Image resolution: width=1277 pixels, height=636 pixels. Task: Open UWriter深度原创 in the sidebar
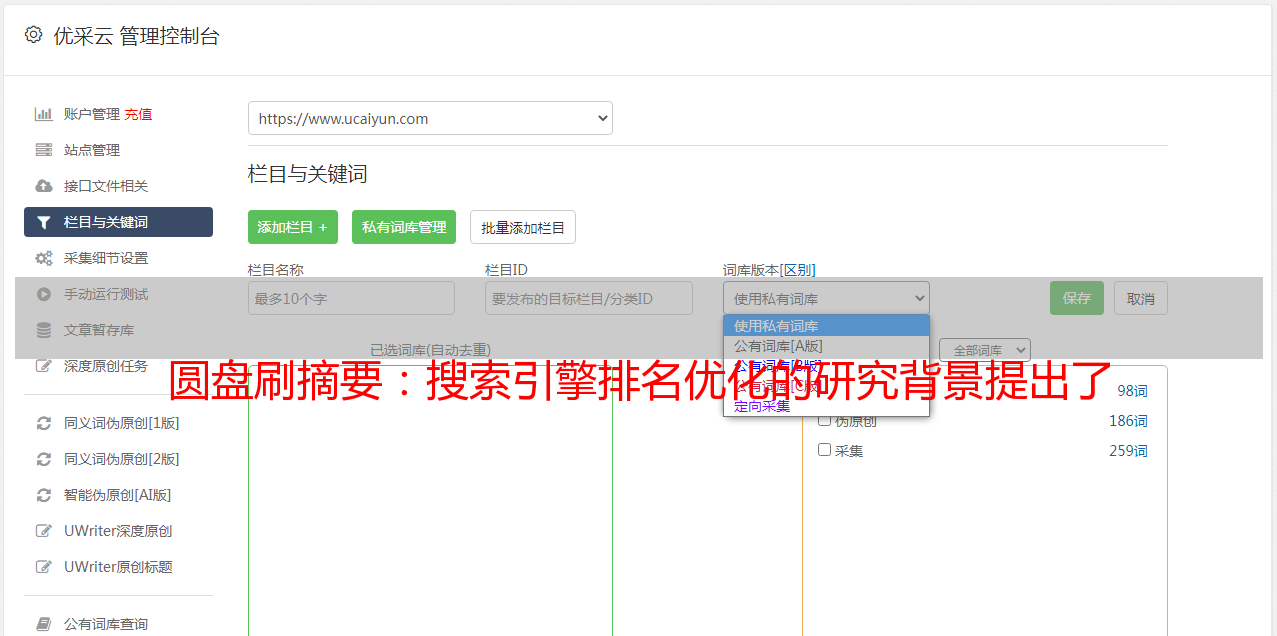pos(118,531)
